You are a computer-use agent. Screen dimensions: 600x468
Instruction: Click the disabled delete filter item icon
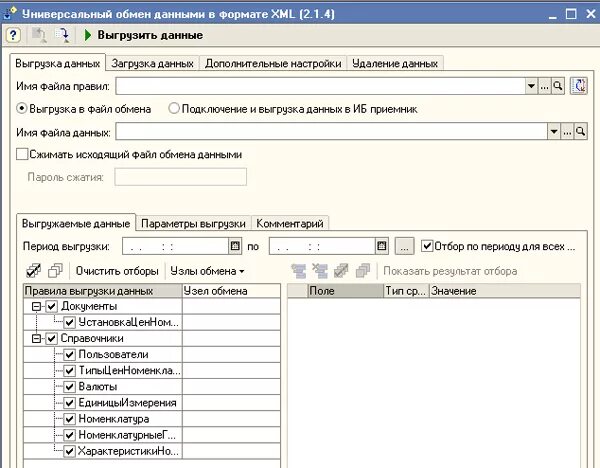coord(320,271)
